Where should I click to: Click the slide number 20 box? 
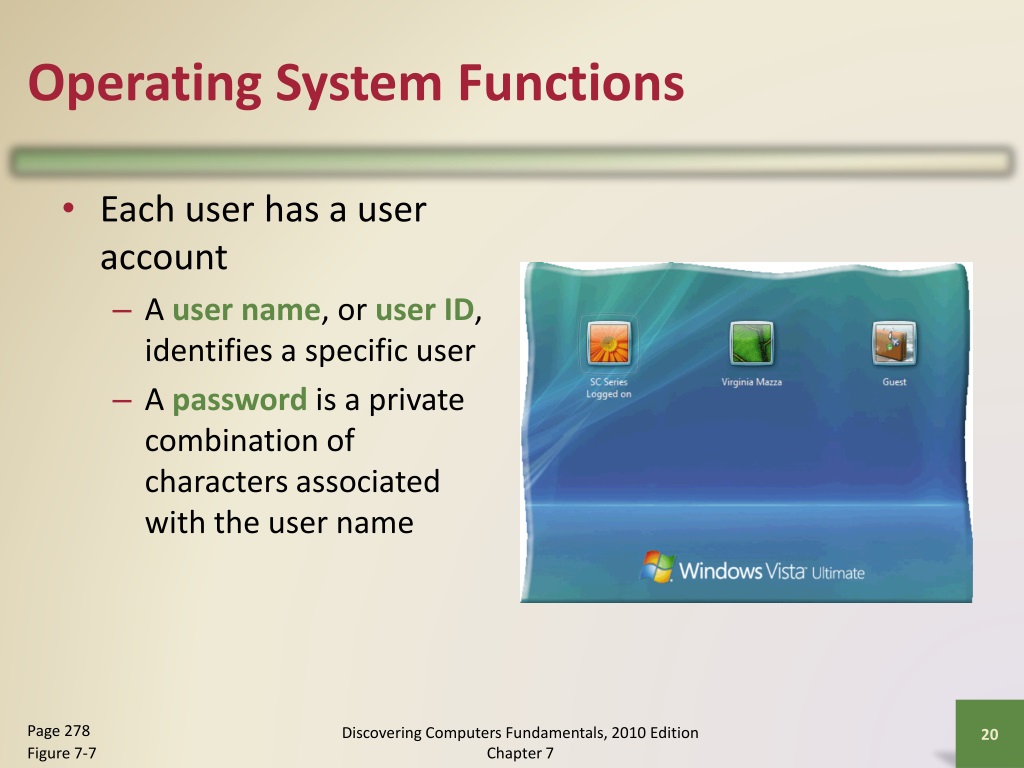pyautogui.click(x=989, y=734)
